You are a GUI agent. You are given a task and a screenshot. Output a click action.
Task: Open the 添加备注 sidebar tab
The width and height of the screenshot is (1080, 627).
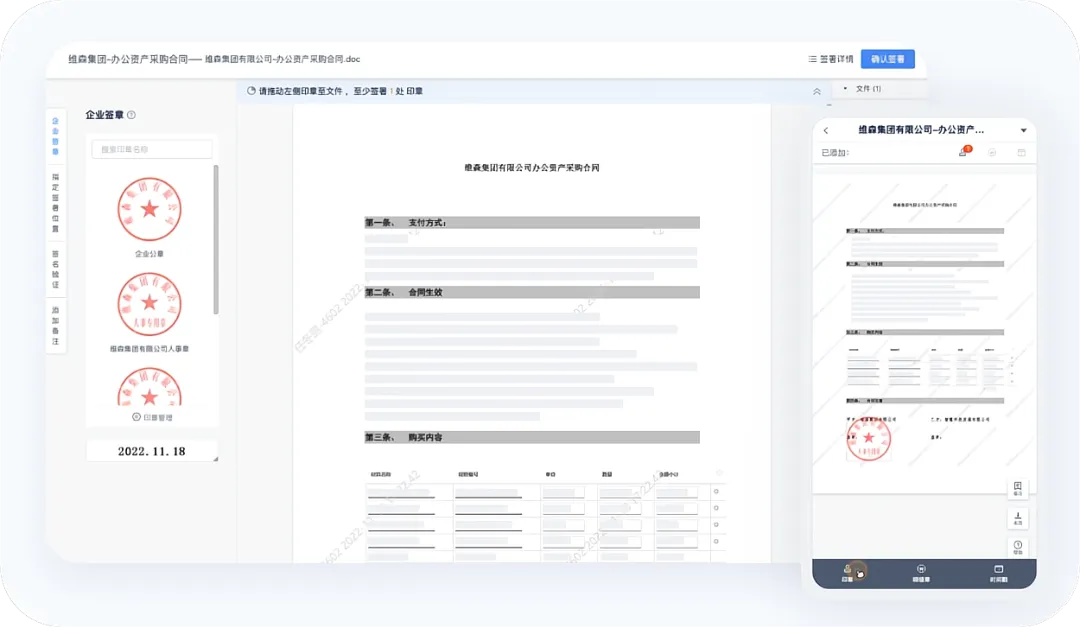click(x=56, y=327)
